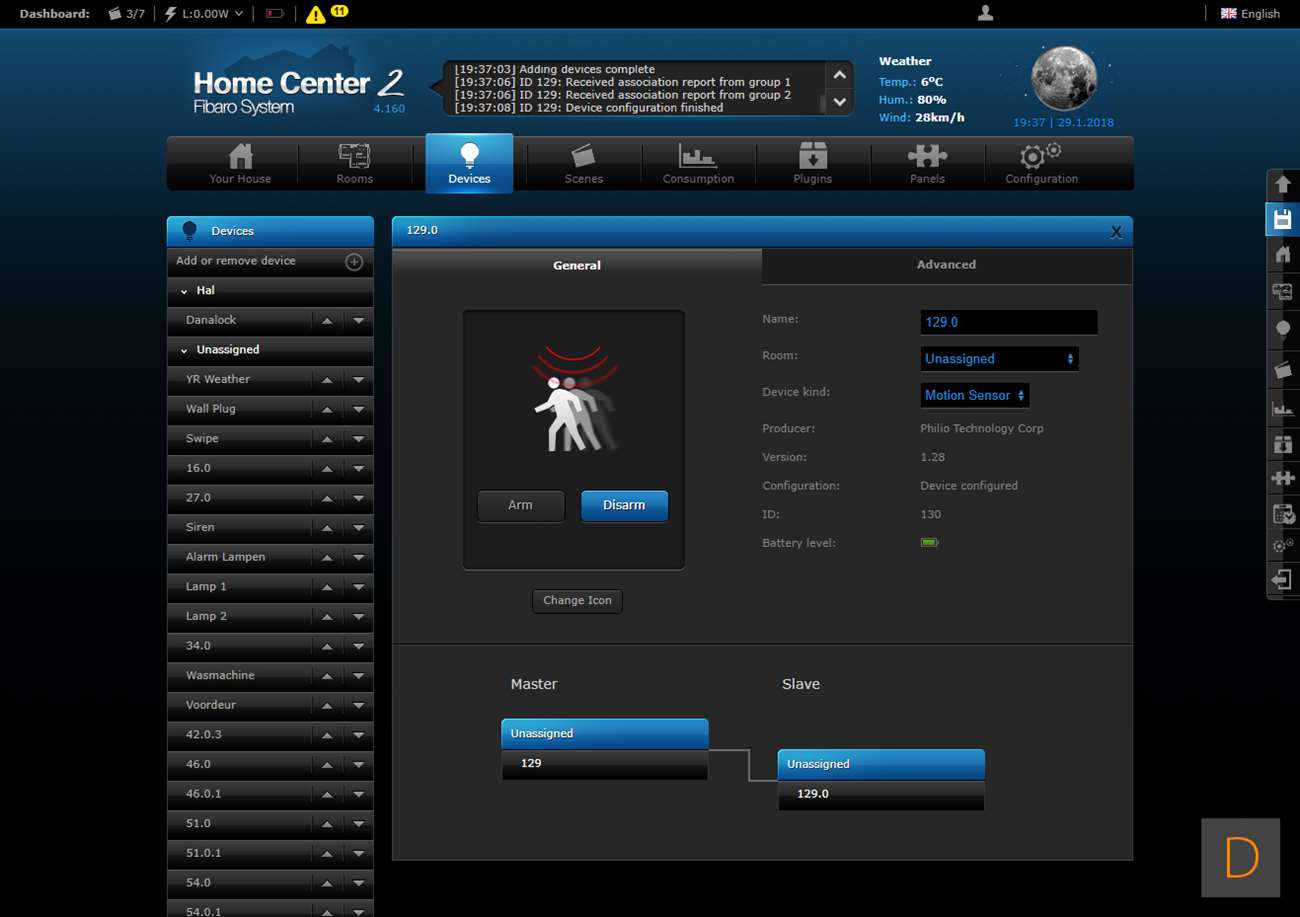Click the clapperboard scenes icon in right sidebar
This screenshot has width=1300, height=917.
click(x=1283, y=369)
